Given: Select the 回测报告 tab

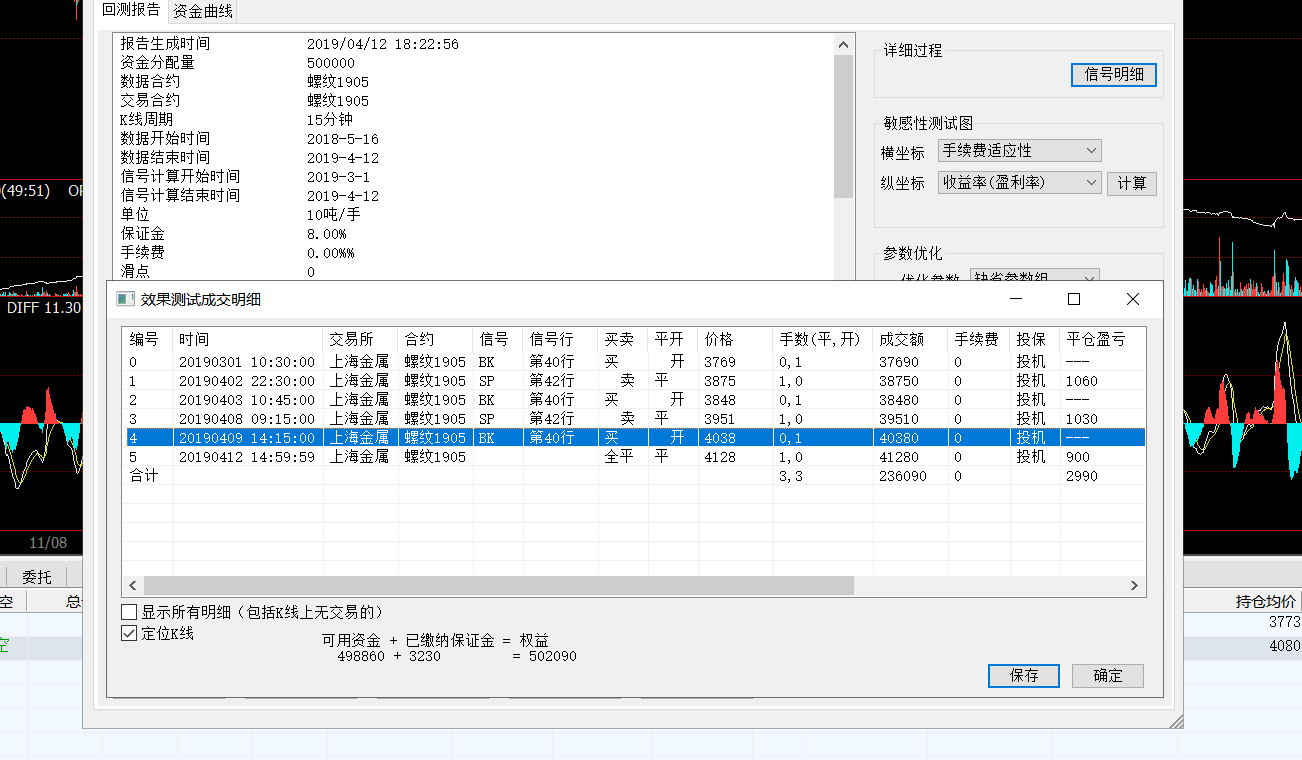Looking at the screenshot, I should (x=131, y=11).
